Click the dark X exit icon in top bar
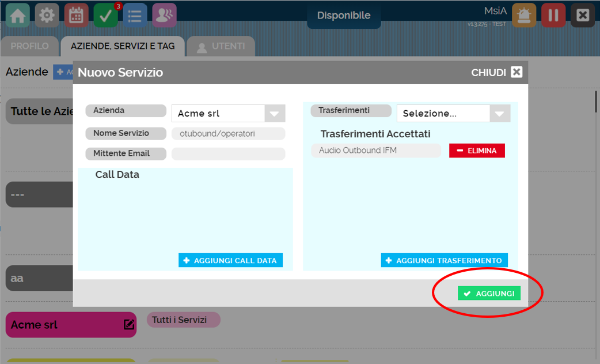 coord(582,15)
